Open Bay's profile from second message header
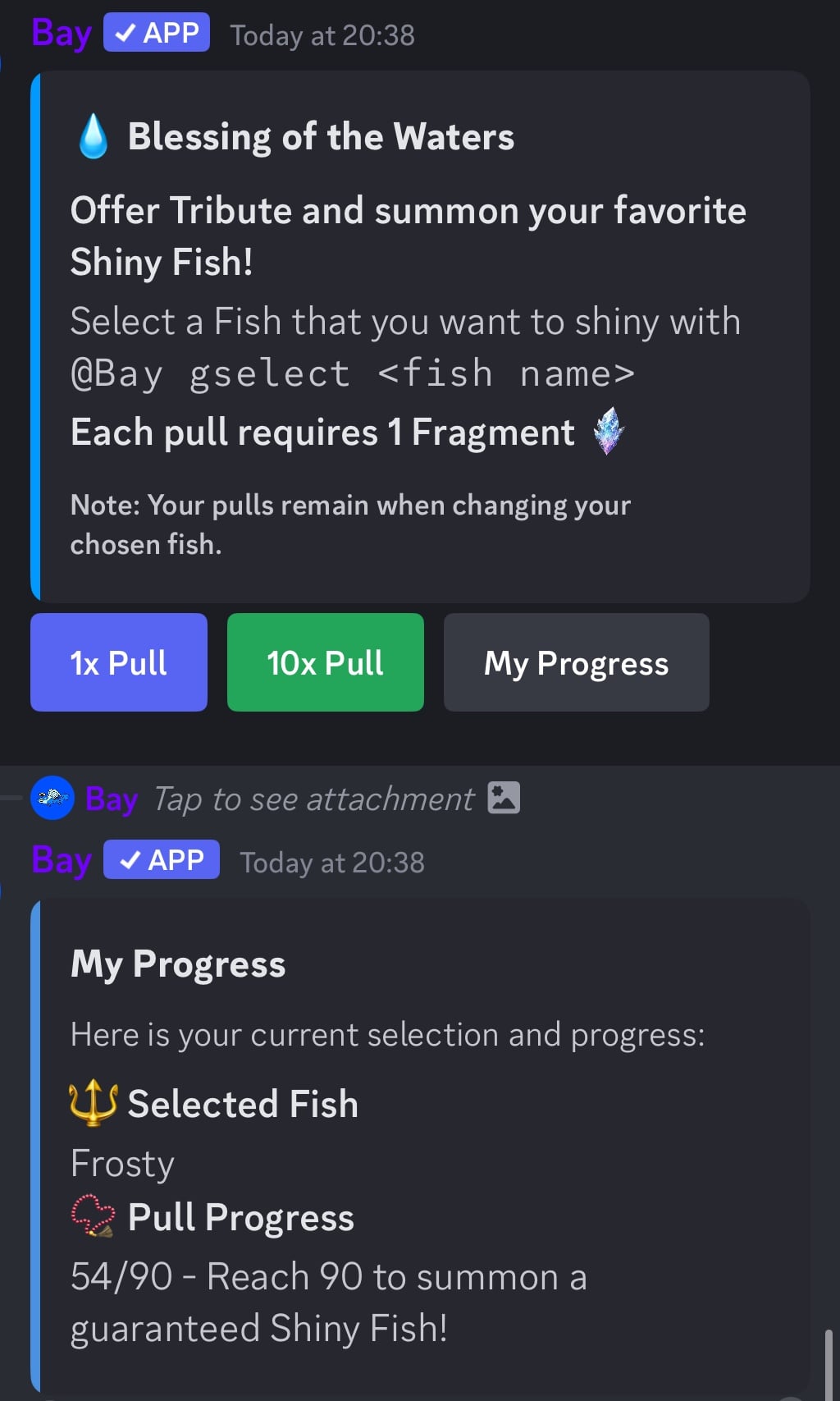 (61, 861)
